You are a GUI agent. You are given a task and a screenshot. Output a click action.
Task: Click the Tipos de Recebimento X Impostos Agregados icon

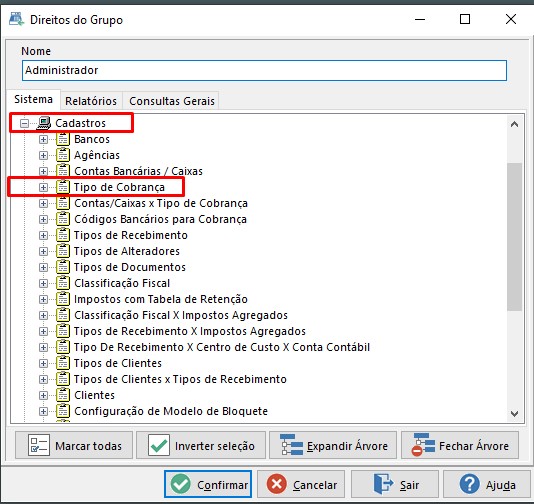pyautogui.click(x=63, y=331)
